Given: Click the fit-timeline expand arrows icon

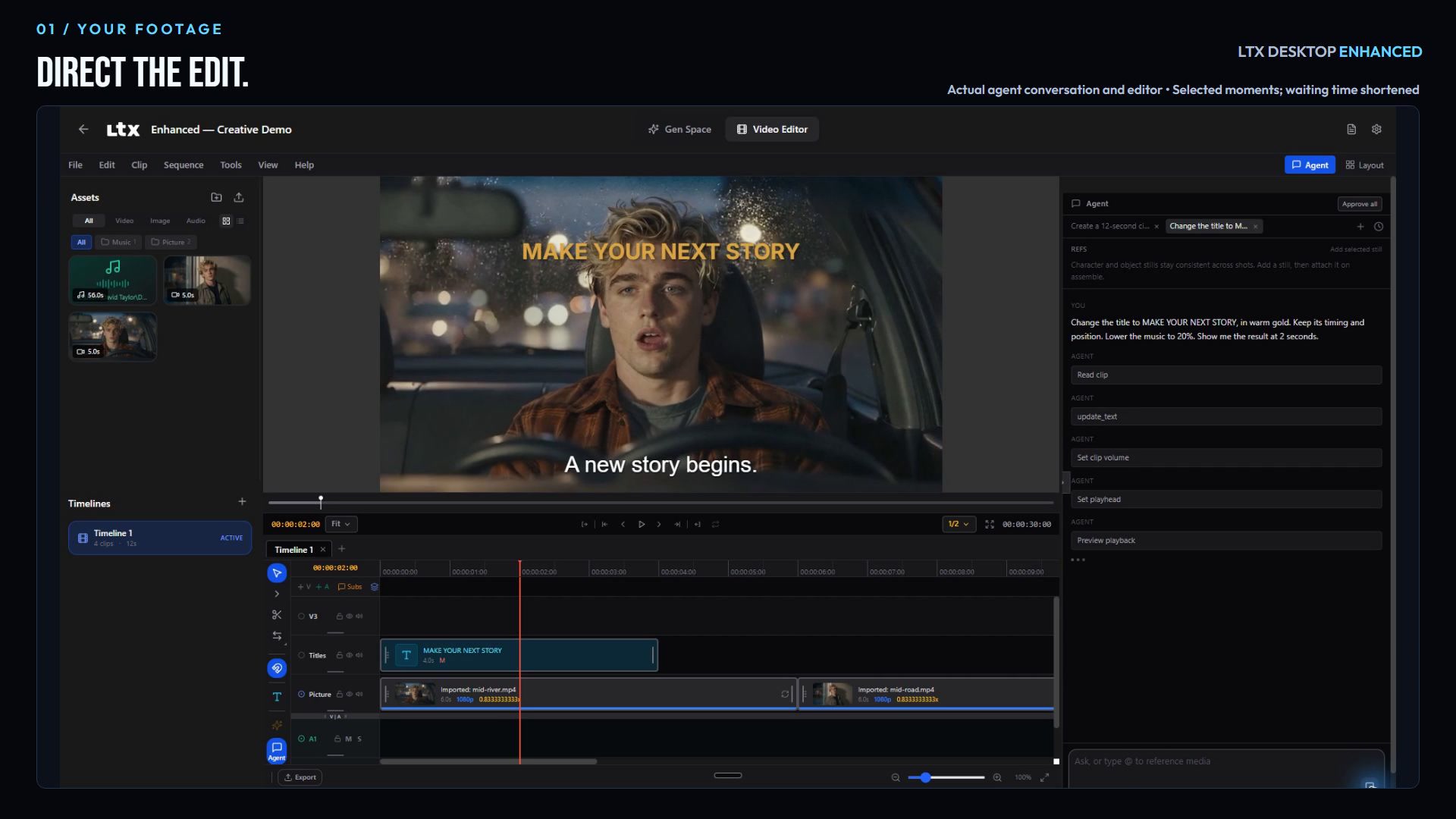Looking at the screenshot, I should pos(1044,777).
